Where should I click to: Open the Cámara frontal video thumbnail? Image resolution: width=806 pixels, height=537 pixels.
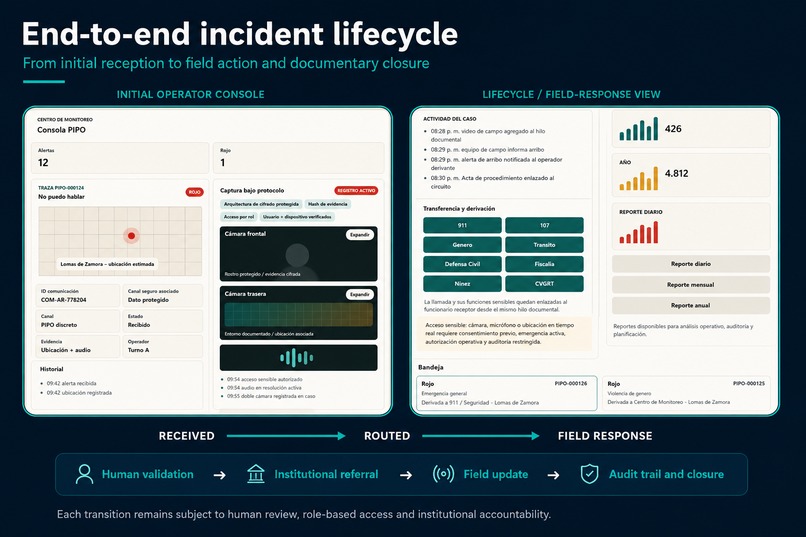[x=299, y=254]
